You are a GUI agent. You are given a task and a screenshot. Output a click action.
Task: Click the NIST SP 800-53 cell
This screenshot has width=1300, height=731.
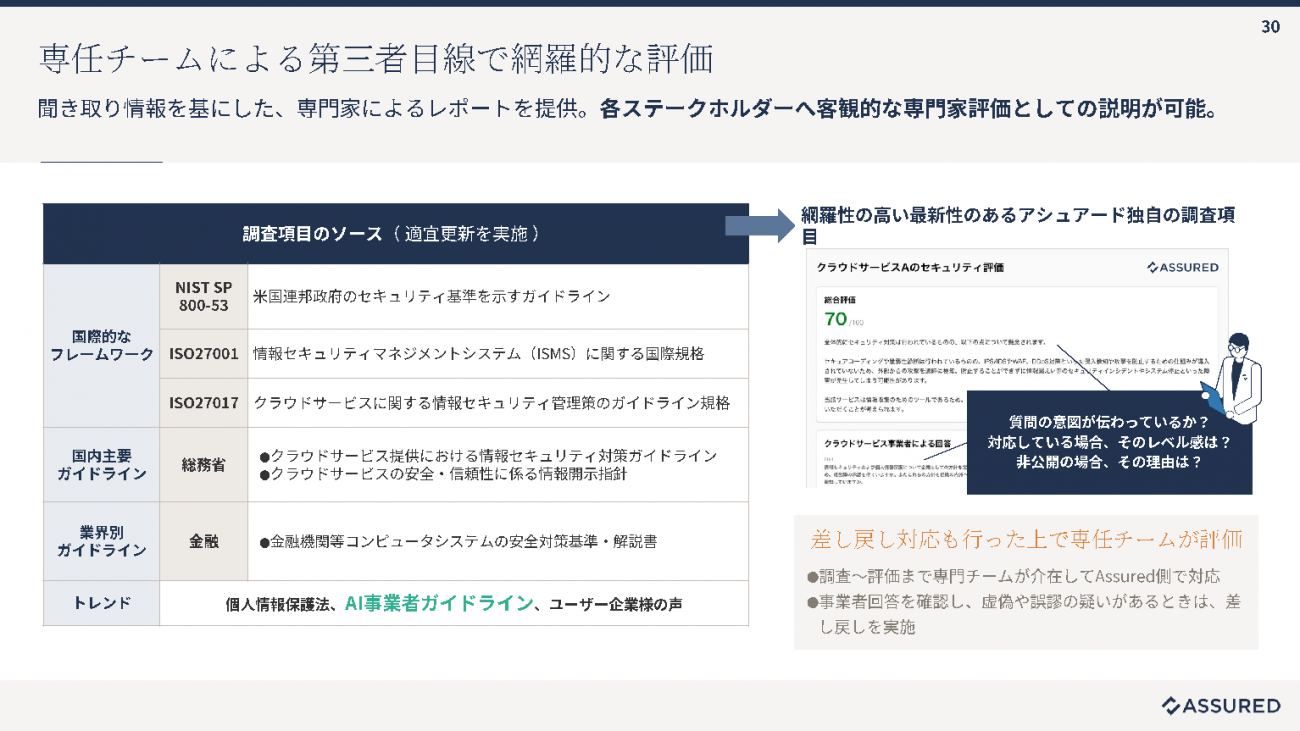[x=203, y=296]
